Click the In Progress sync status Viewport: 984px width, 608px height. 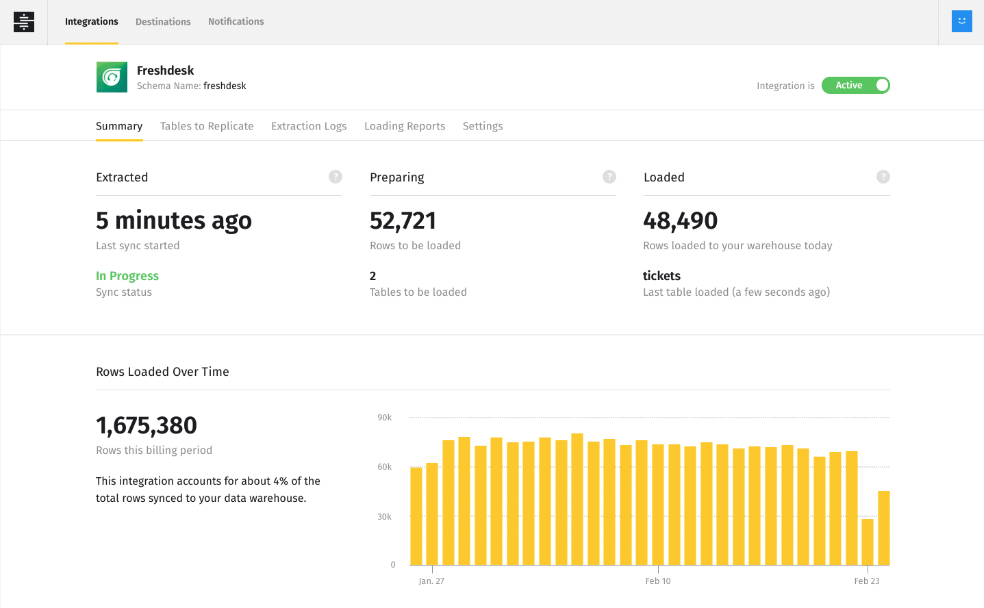127,275
